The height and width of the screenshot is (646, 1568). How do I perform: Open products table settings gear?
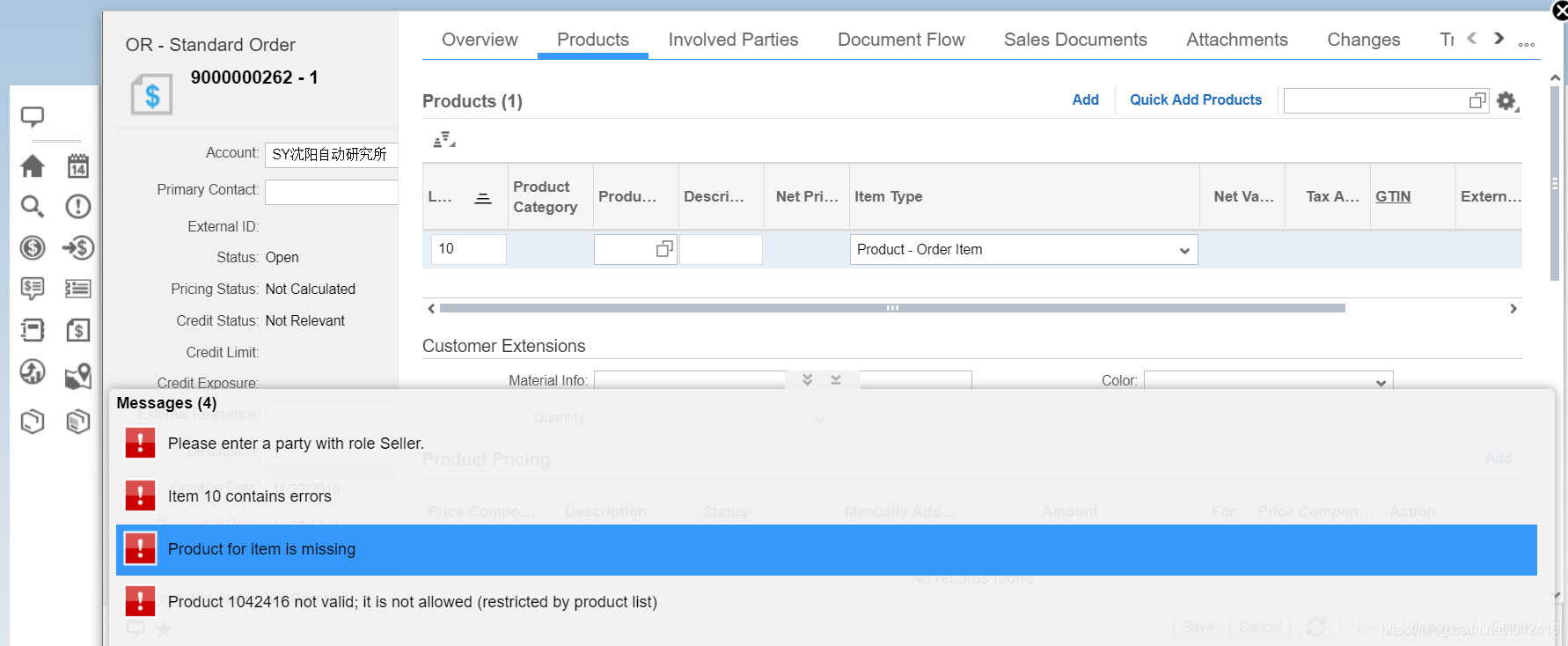(1507, 102)
